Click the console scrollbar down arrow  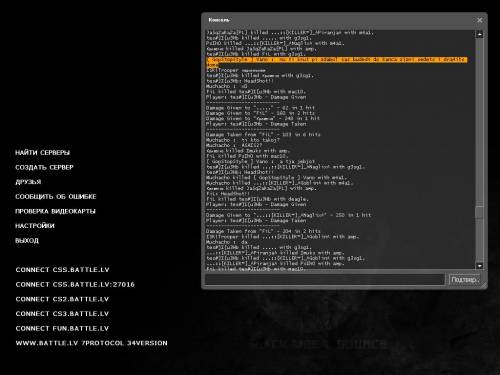point(479,266)
